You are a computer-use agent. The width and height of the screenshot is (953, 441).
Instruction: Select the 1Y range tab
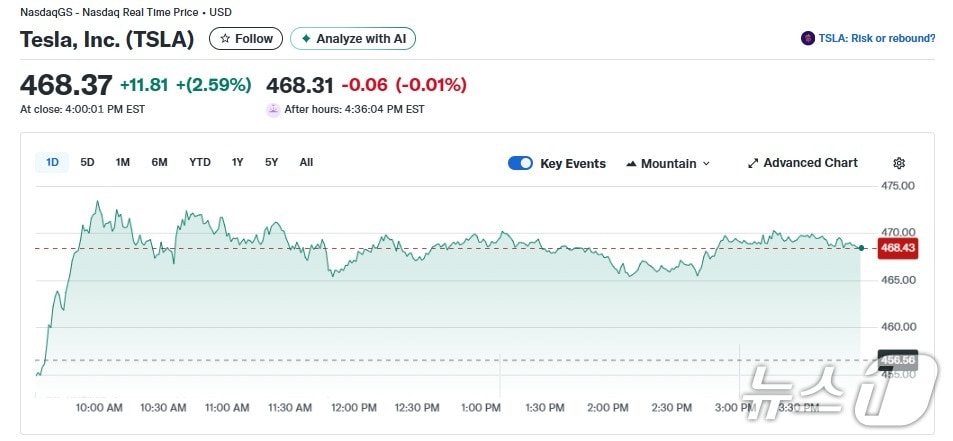237,162
